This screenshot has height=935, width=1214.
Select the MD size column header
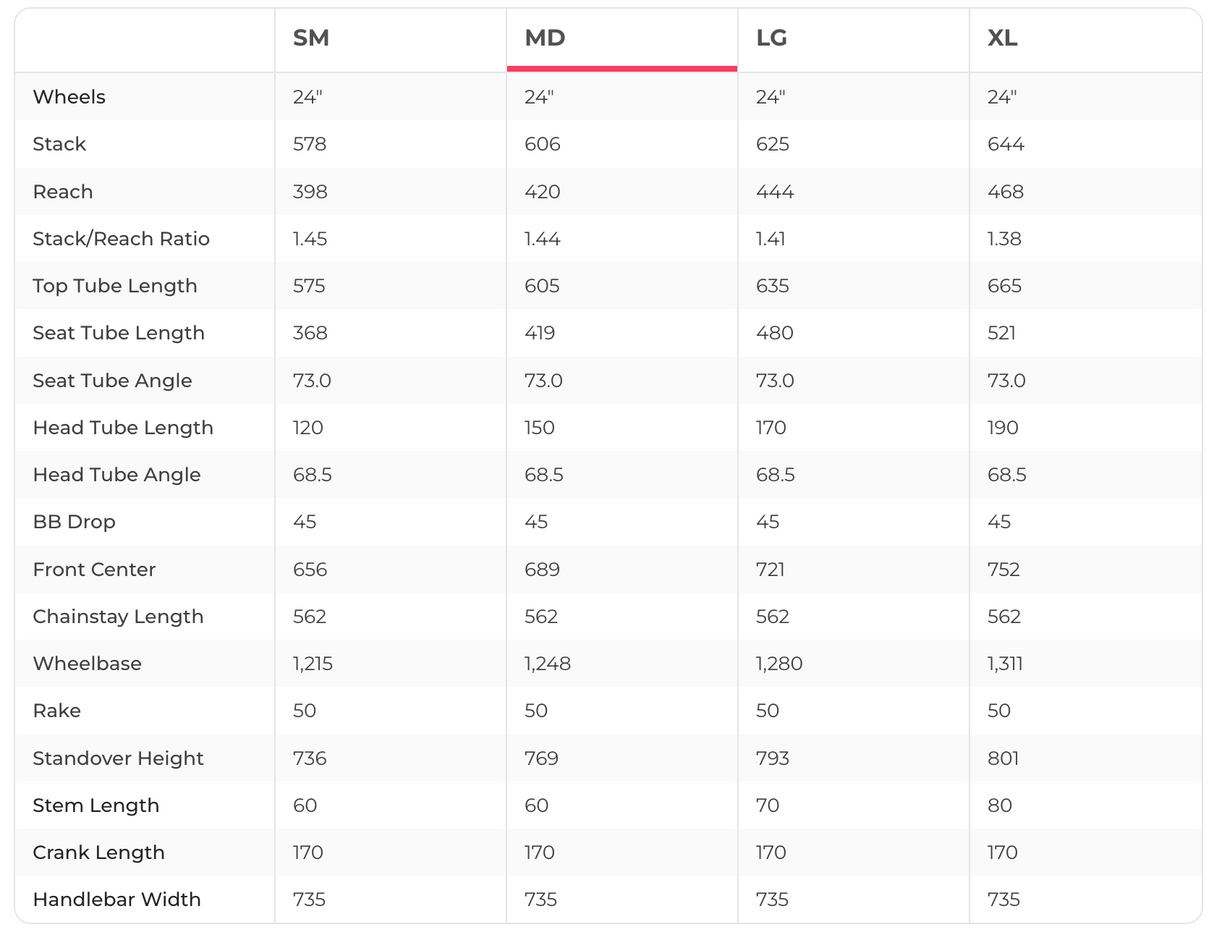545,38
